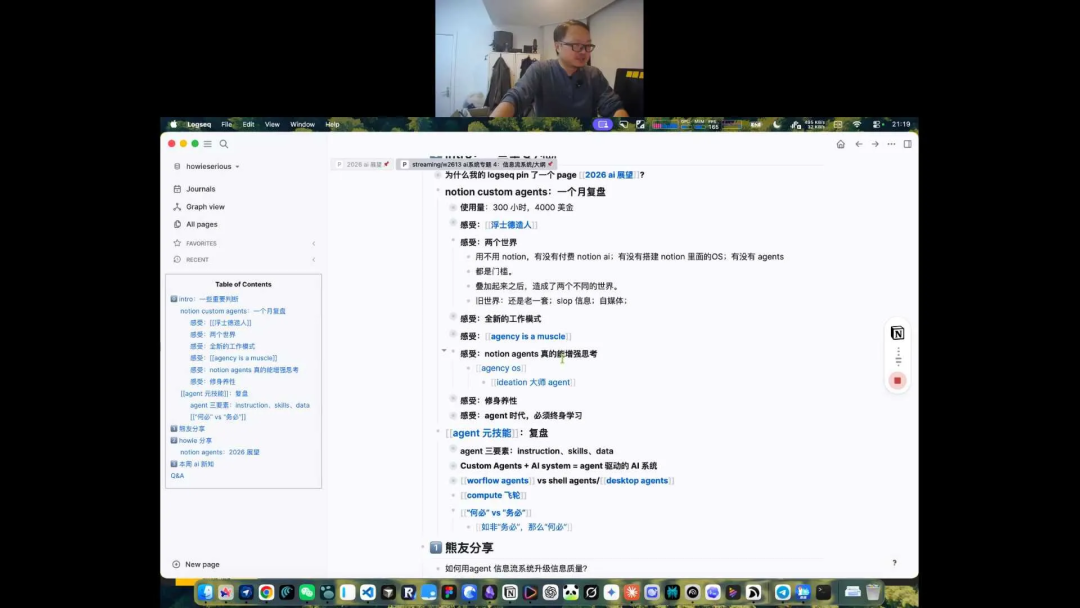Collapse the 'notion agents 真的能增强思考' block
Image resolution: width=1080 pixels, height=608 pixels.
(444, 351)
